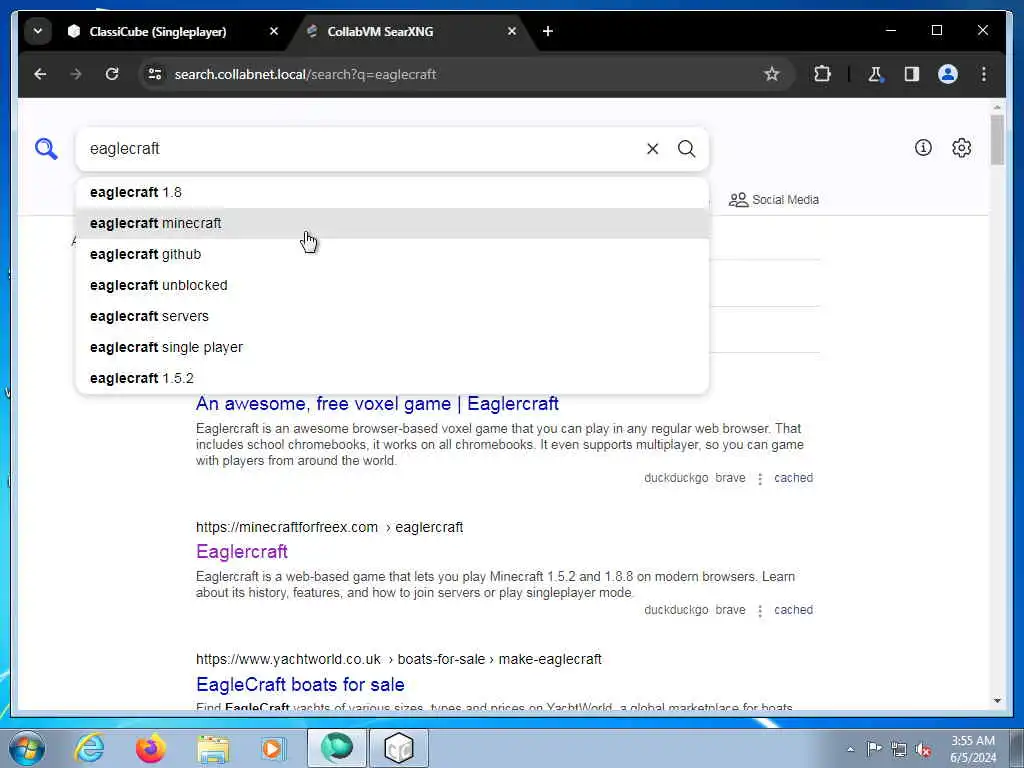The height and width of the screenshot is (768, 1024).
Task: Open Windows Media Player from taskbar
Action: point(274,748)
